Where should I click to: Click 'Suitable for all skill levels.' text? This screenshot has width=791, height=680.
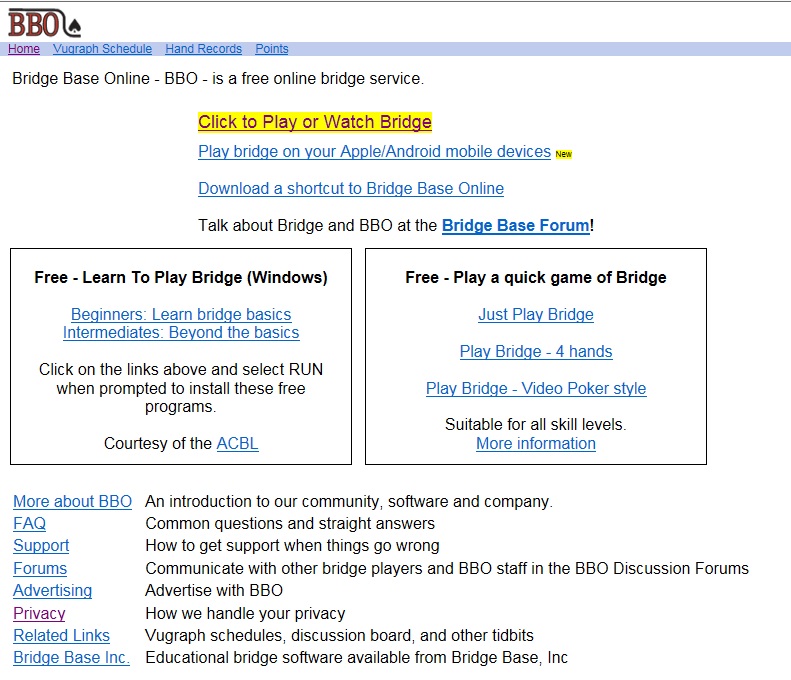tap(536, 425)
